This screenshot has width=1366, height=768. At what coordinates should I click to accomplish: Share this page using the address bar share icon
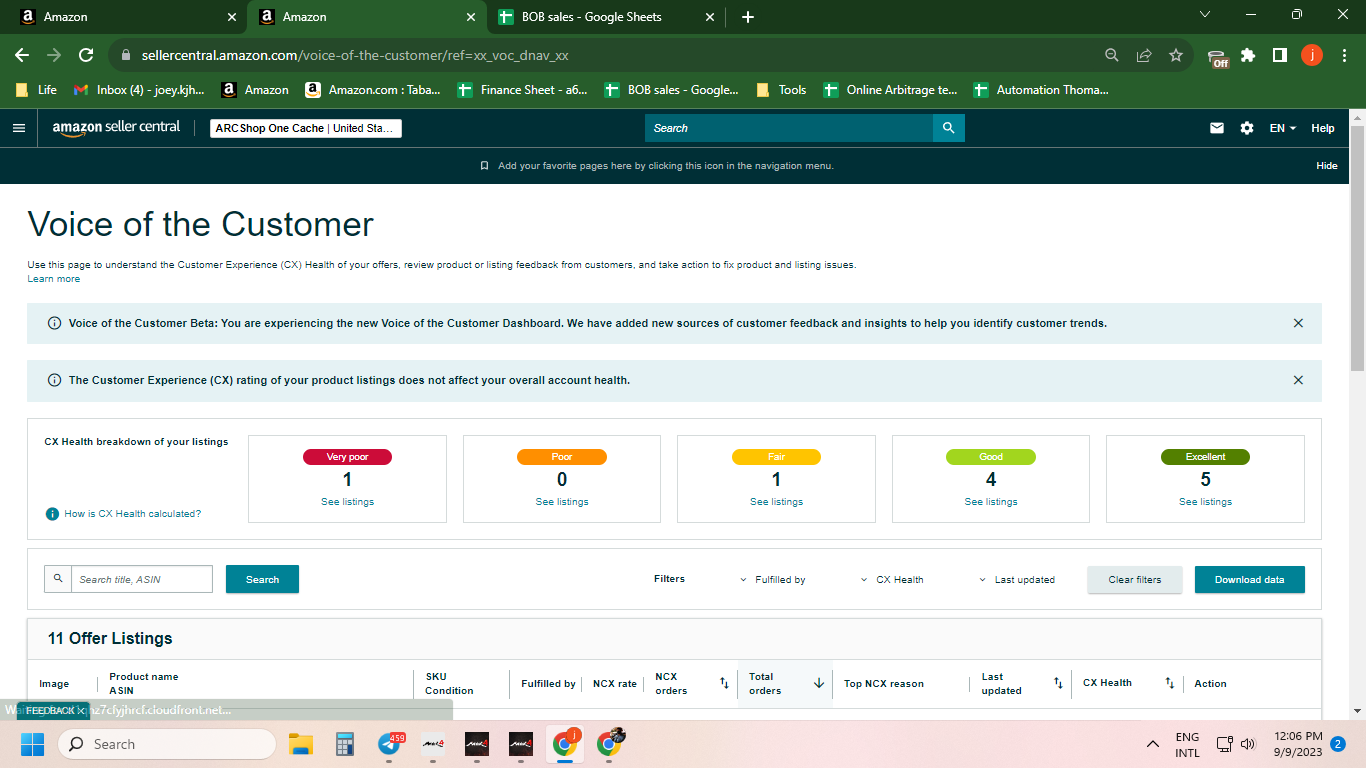[1144, 55]
